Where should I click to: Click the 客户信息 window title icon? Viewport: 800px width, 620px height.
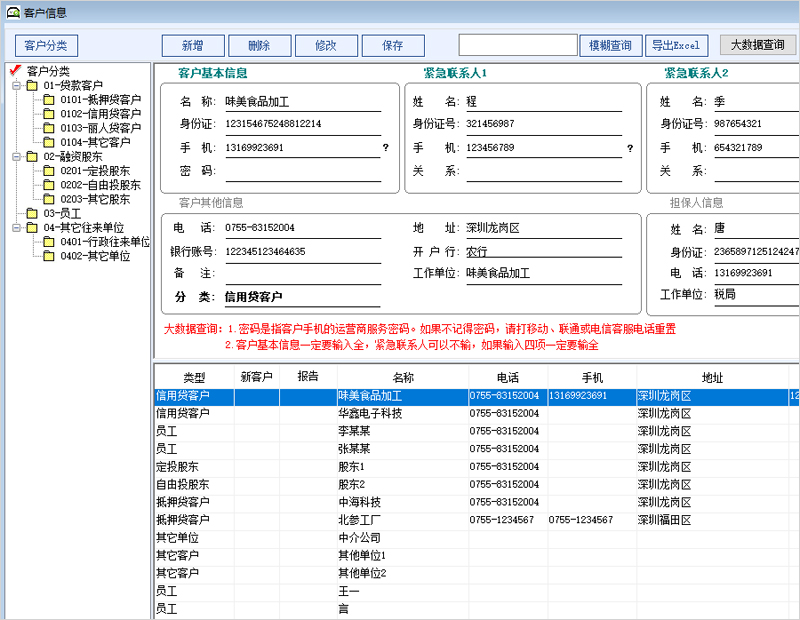13,12
